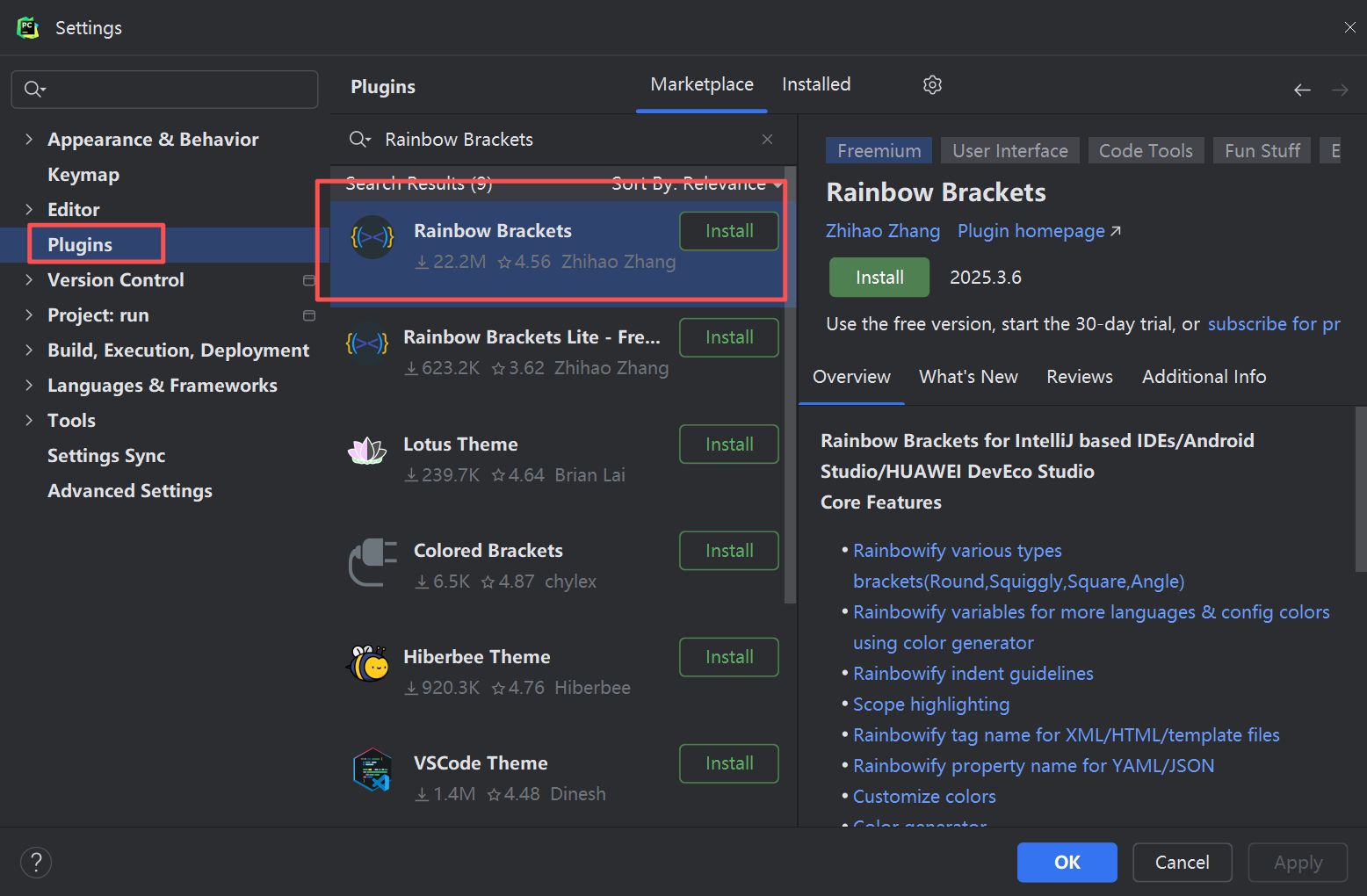Close the Settings dialog
The height and width of the screenshot is (896, 1367).
point(1350,28)
